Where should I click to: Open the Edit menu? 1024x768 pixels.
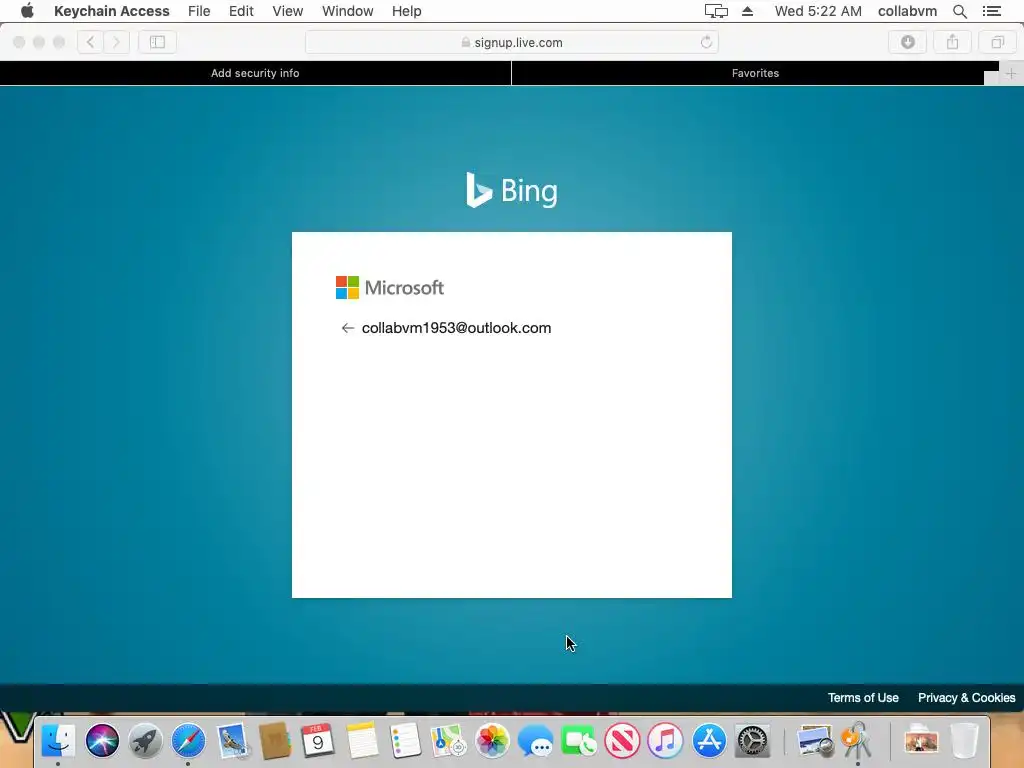[x=241, y=11]
